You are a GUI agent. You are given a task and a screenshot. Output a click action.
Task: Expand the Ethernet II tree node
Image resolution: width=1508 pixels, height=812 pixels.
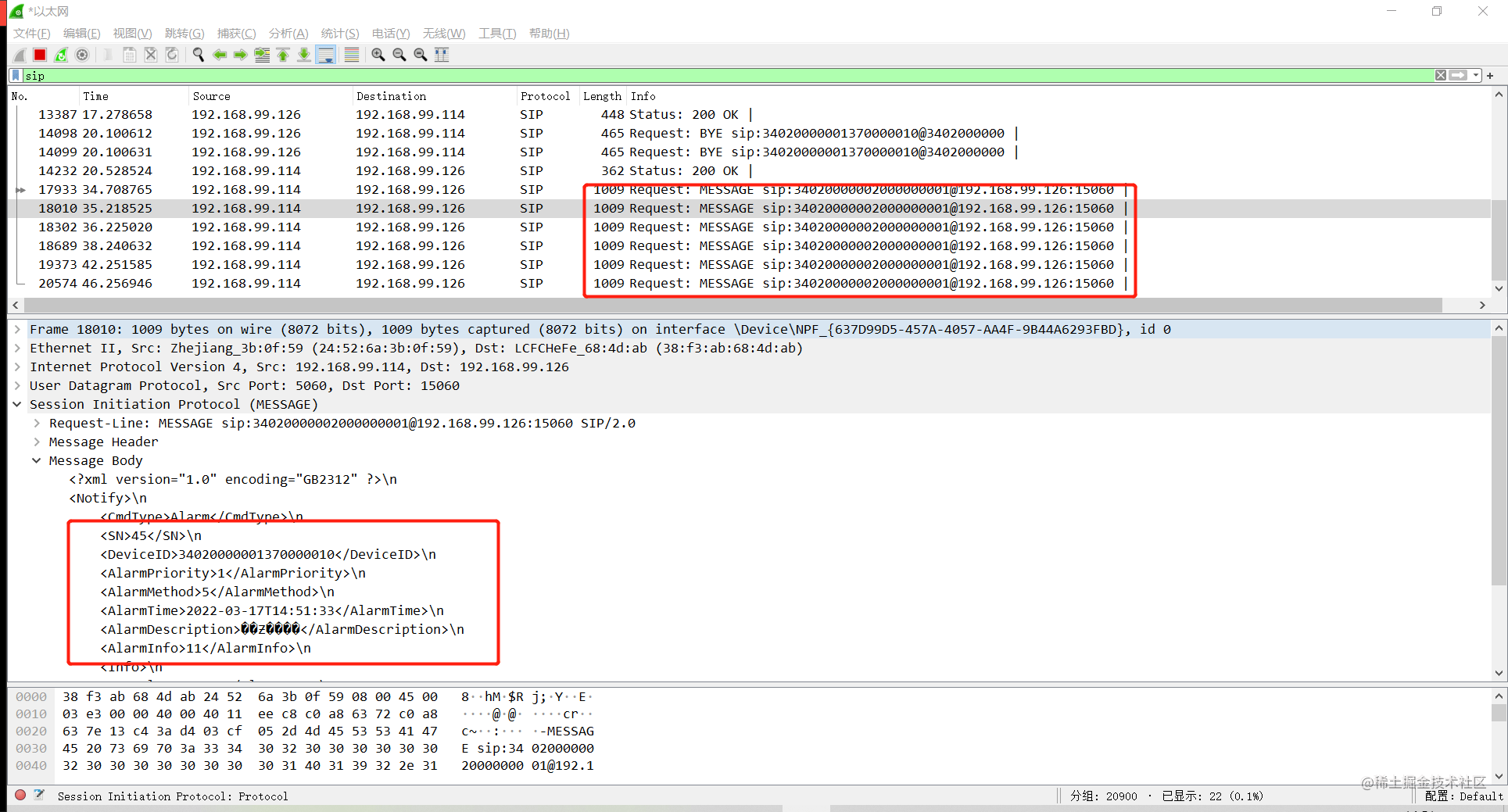[x=17, y=349]
